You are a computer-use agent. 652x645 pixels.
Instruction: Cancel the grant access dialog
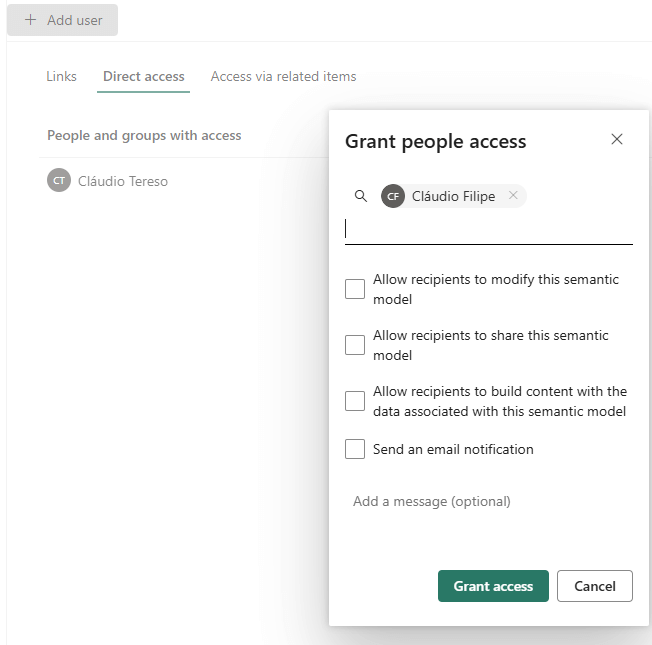pyautogui.click(x=594, y=586)
